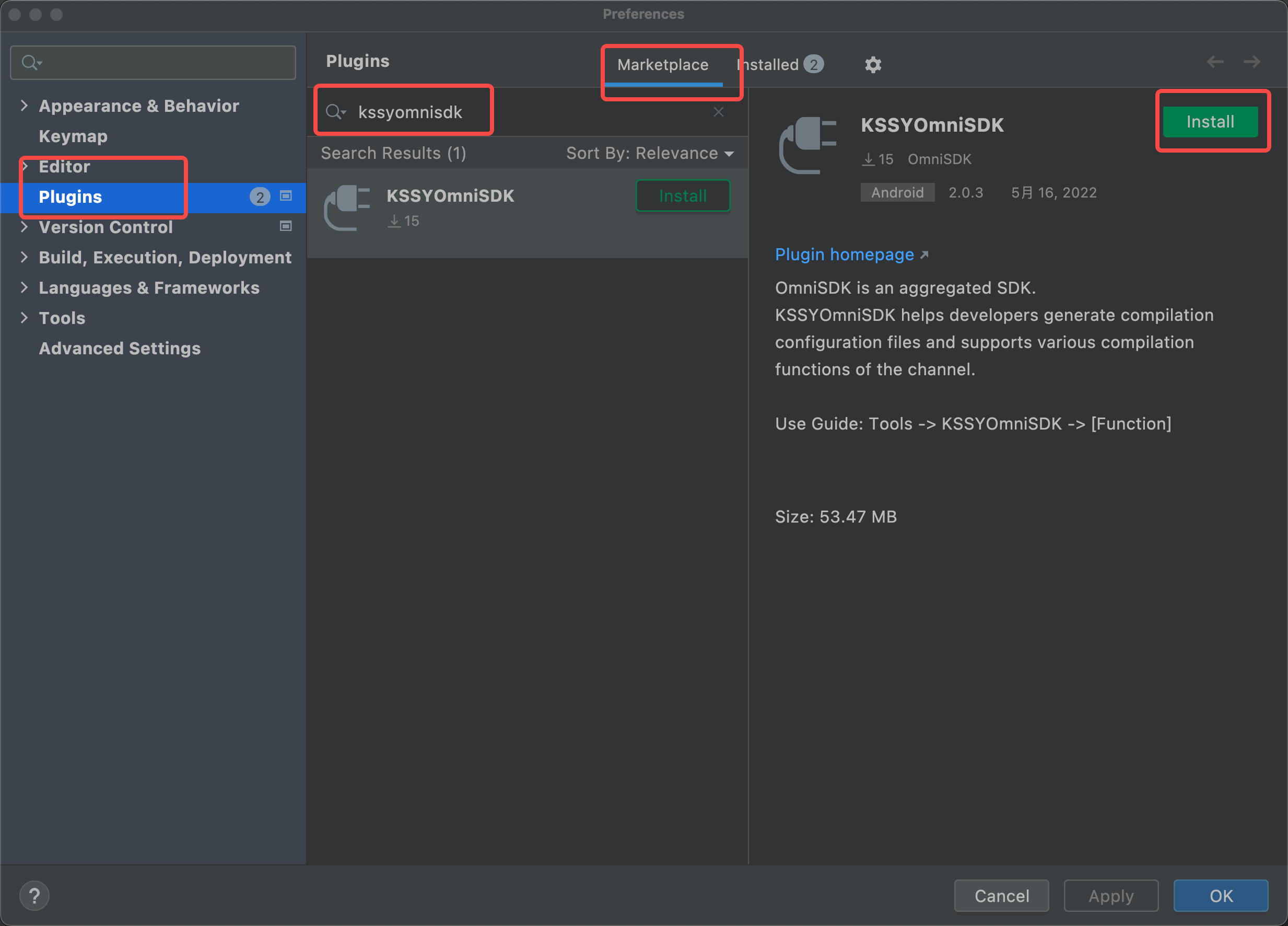Viewport: 1288px width, 926px height.
Task: Click the preferences search field
Action: click(x=153, y=63)
